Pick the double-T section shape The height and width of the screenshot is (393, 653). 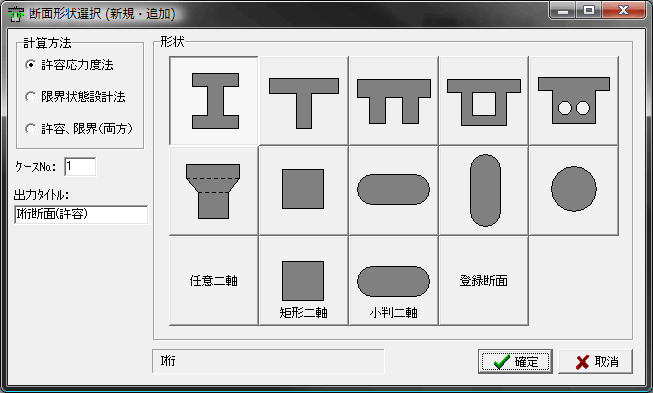394,101
